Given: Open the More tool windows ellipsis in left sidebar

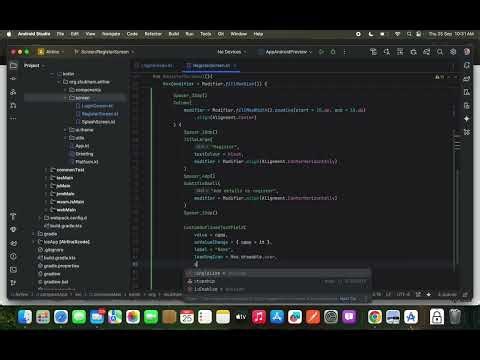Looking at the screenshot, I should click(13, 118).
